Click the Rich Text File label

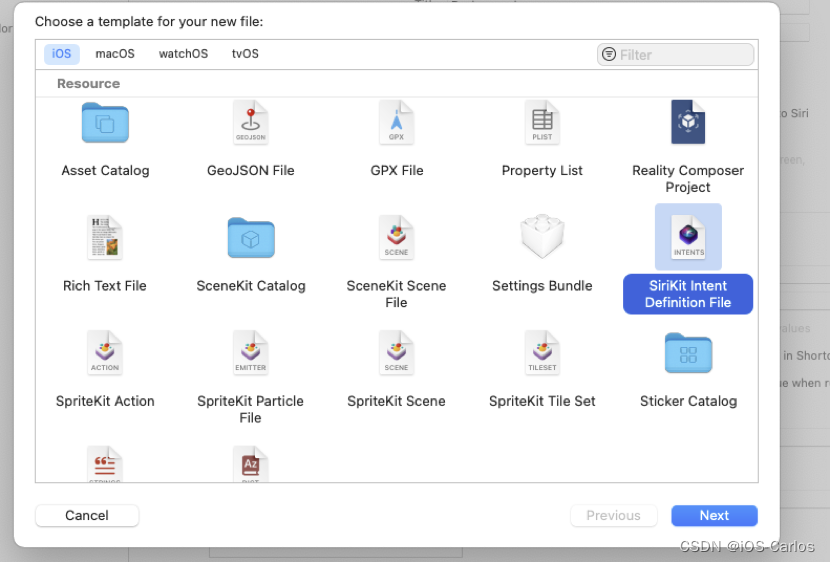[x=105, y=286]
